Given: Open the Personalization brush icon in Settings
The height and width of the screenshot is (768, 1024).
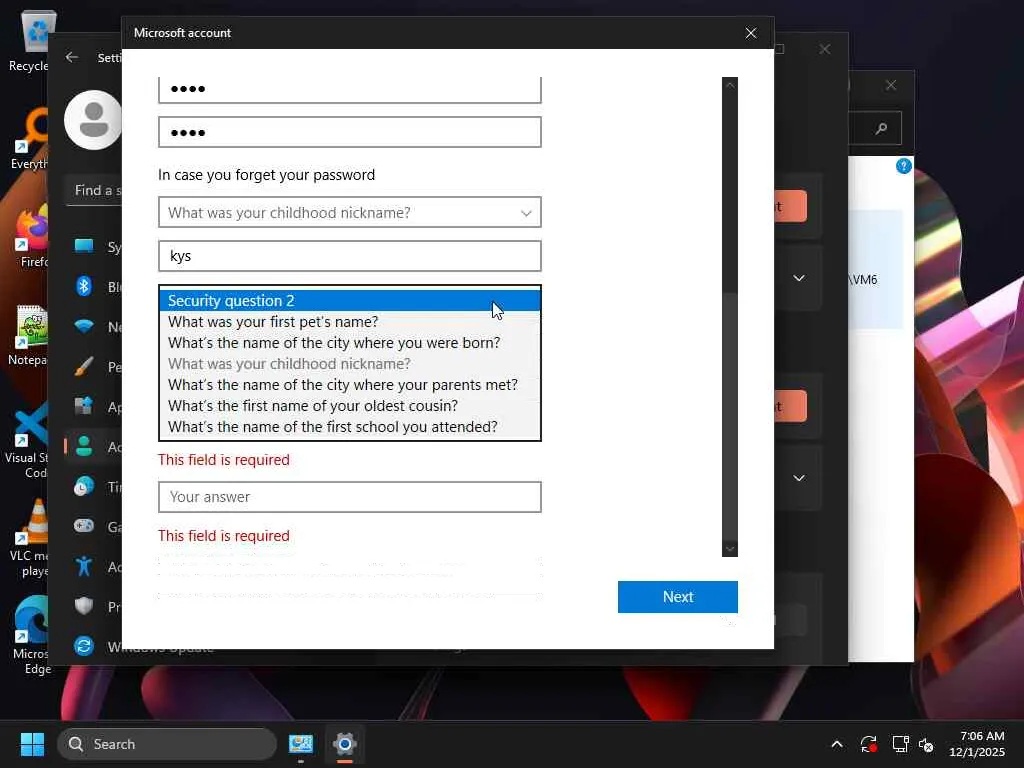Looking at the screenshot, I should 84,366.
